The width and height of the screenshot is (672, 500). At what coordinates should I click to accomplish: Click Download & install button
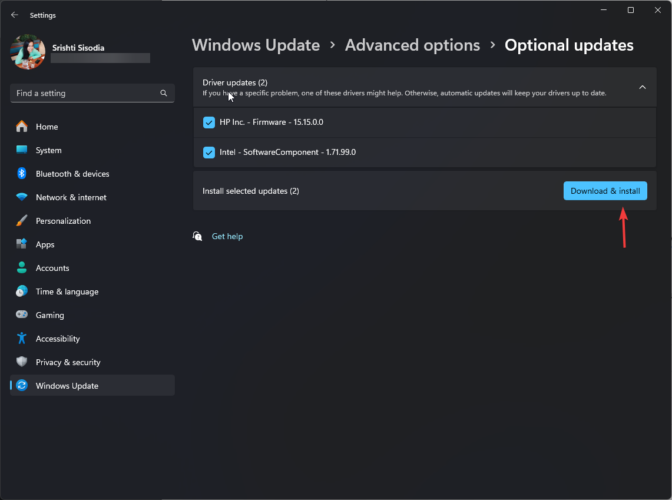(x=605, y=191)
